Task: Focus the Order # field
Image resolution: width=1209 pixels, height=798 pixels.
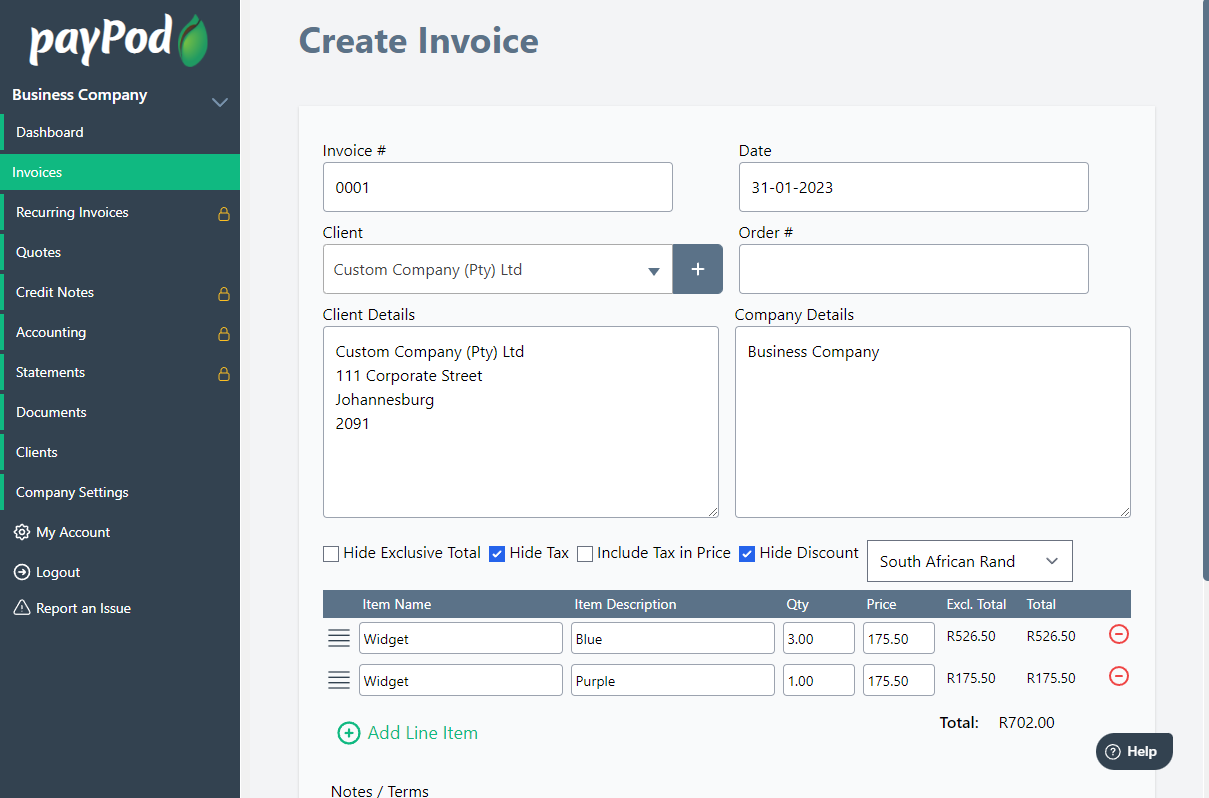Action: coord(914,269)
